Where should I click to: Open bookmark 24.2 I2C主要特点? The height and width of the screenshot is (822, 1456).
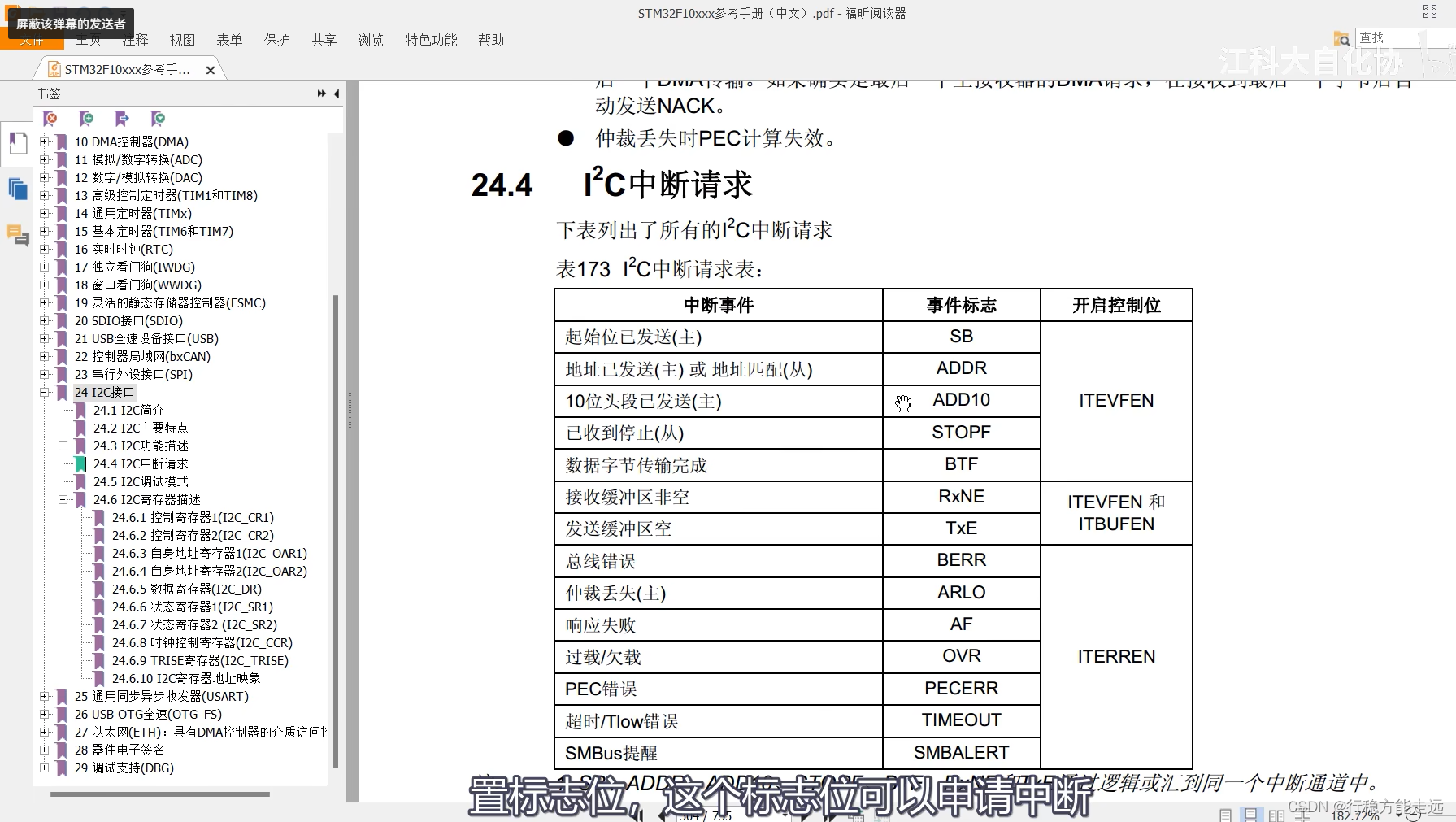(x=141, y=428)
